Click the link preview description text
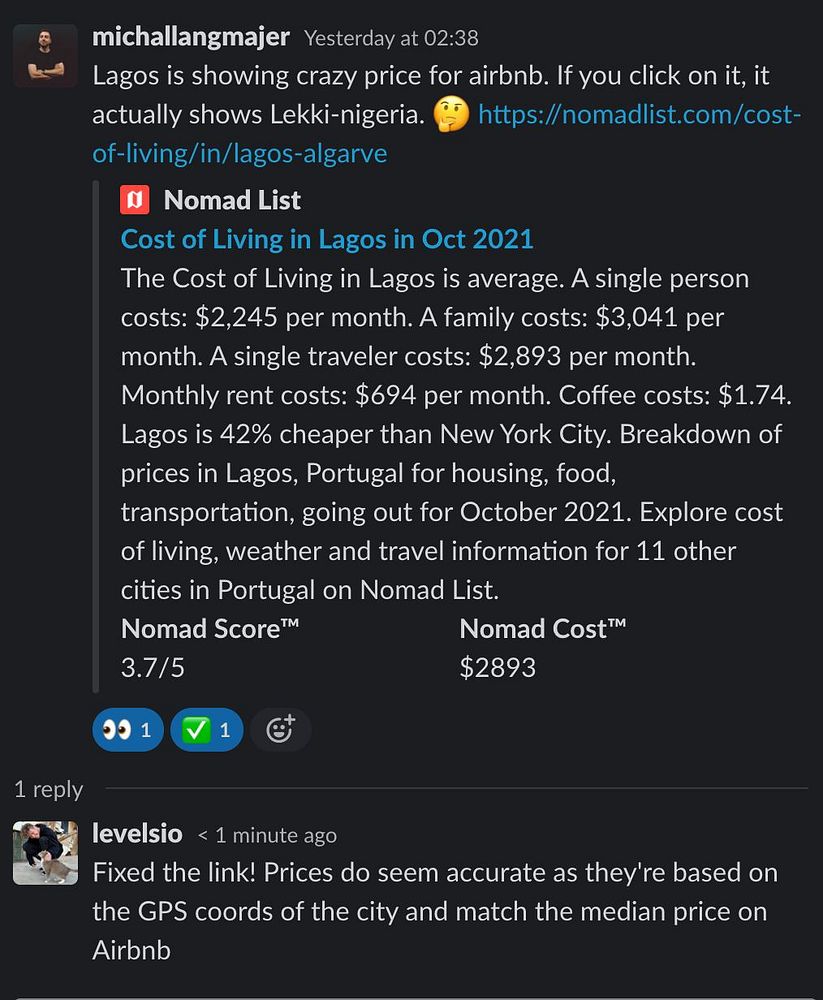The image size is (823, 1000). (456, 434)
